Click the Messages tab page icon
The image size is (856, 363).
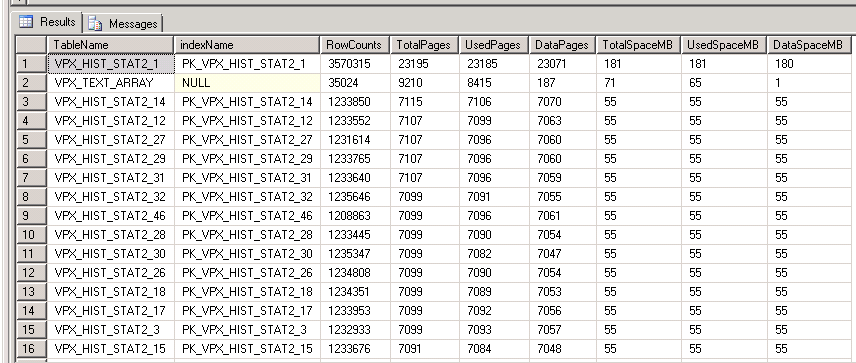(x=95, y=23)
